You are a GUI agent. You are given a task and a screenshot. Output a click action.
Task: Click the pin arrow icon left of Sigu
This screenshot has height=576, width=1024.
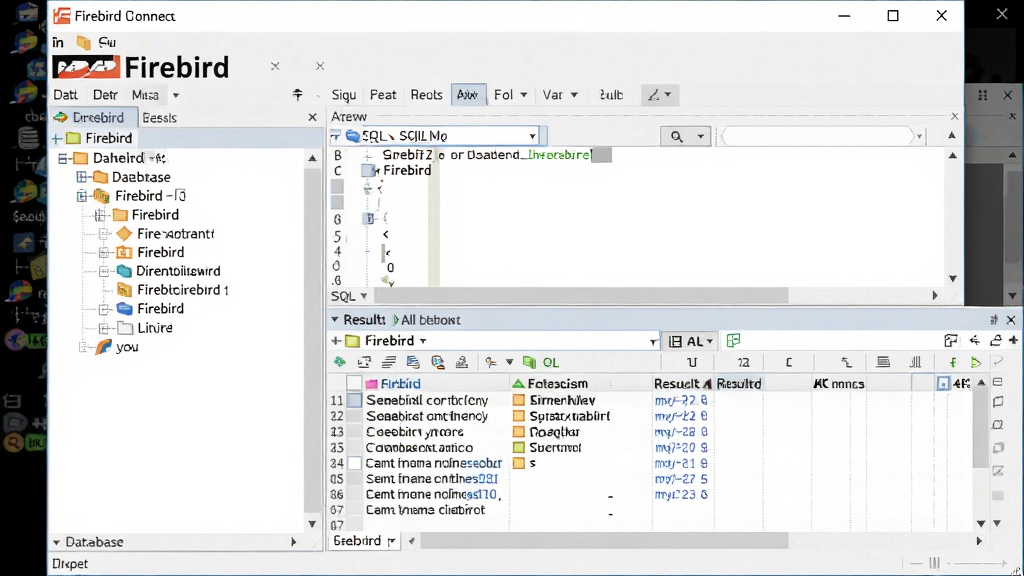(x=298, y=95)
